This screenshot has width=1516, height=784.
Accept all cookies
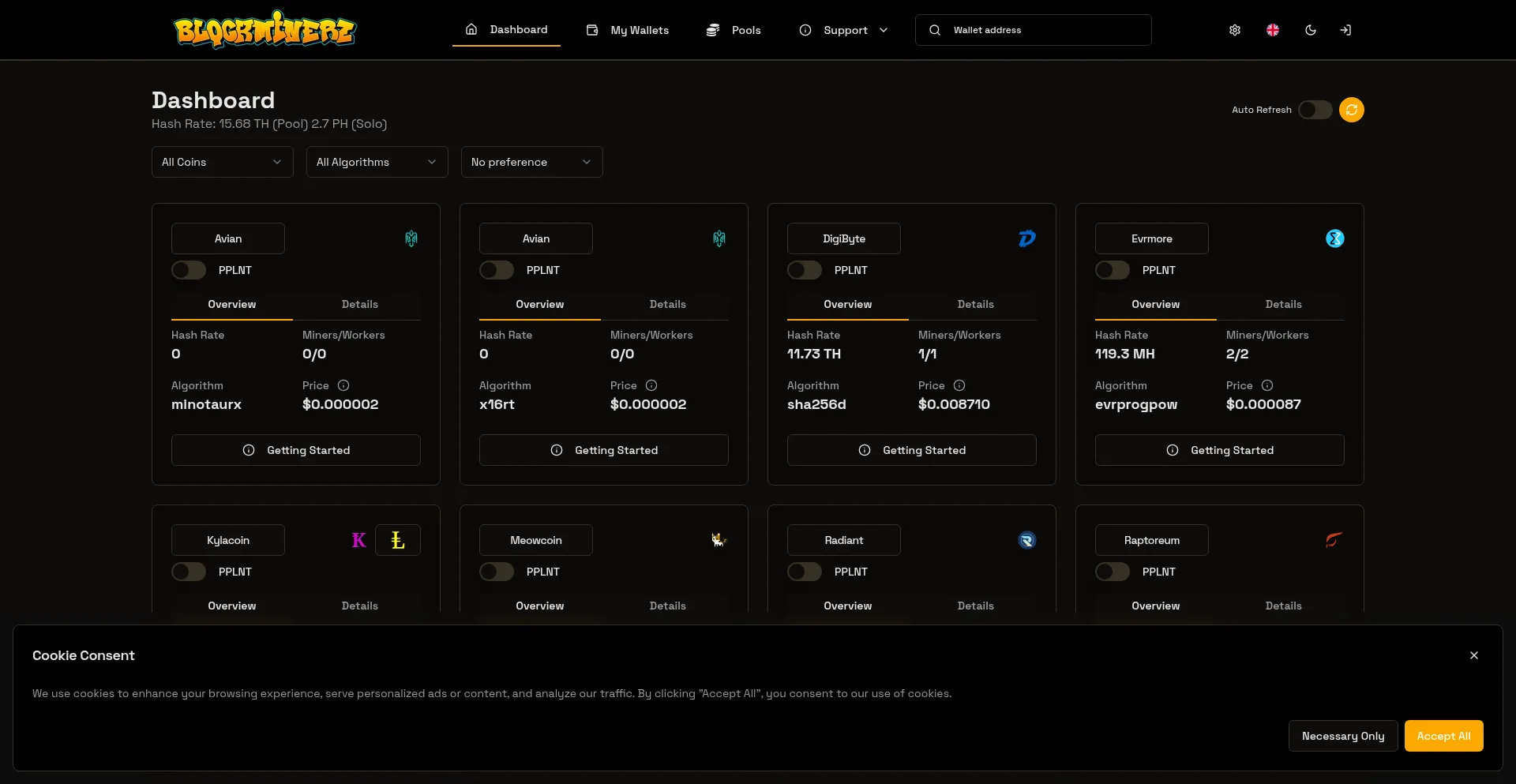tap(1443, 736)
